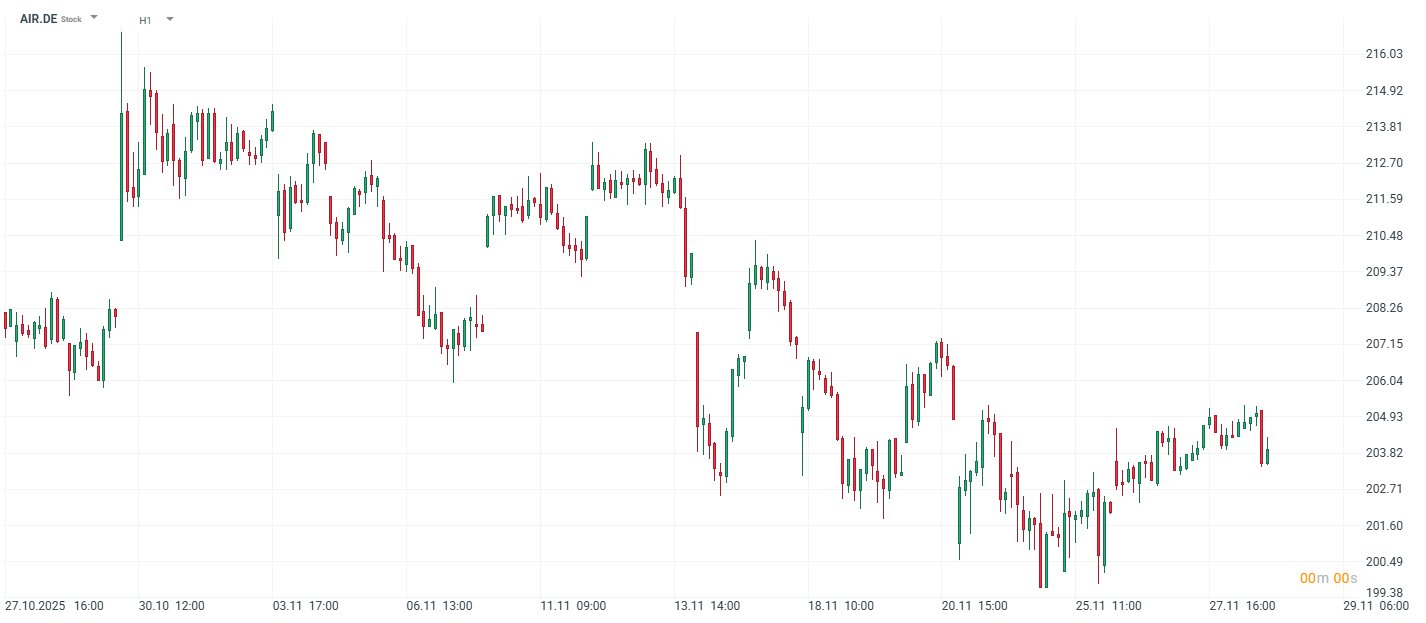The image size is (1426, 623).
Task: Select the 212.70 price level label
Action: point(1384,163)
